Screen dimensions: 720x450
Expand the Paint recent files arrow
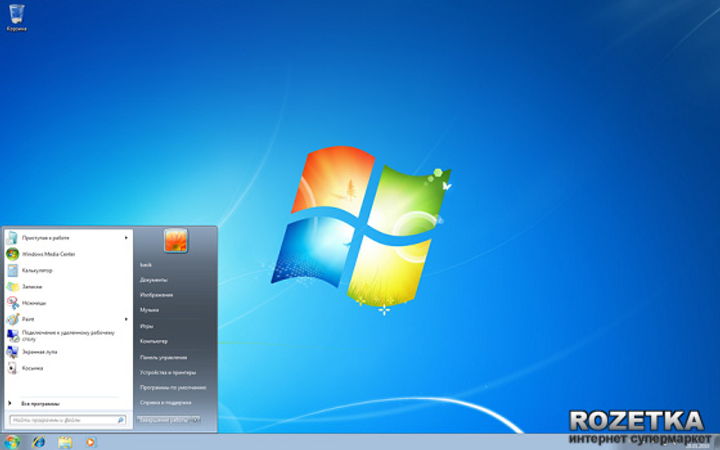click(x=126, y=319)
